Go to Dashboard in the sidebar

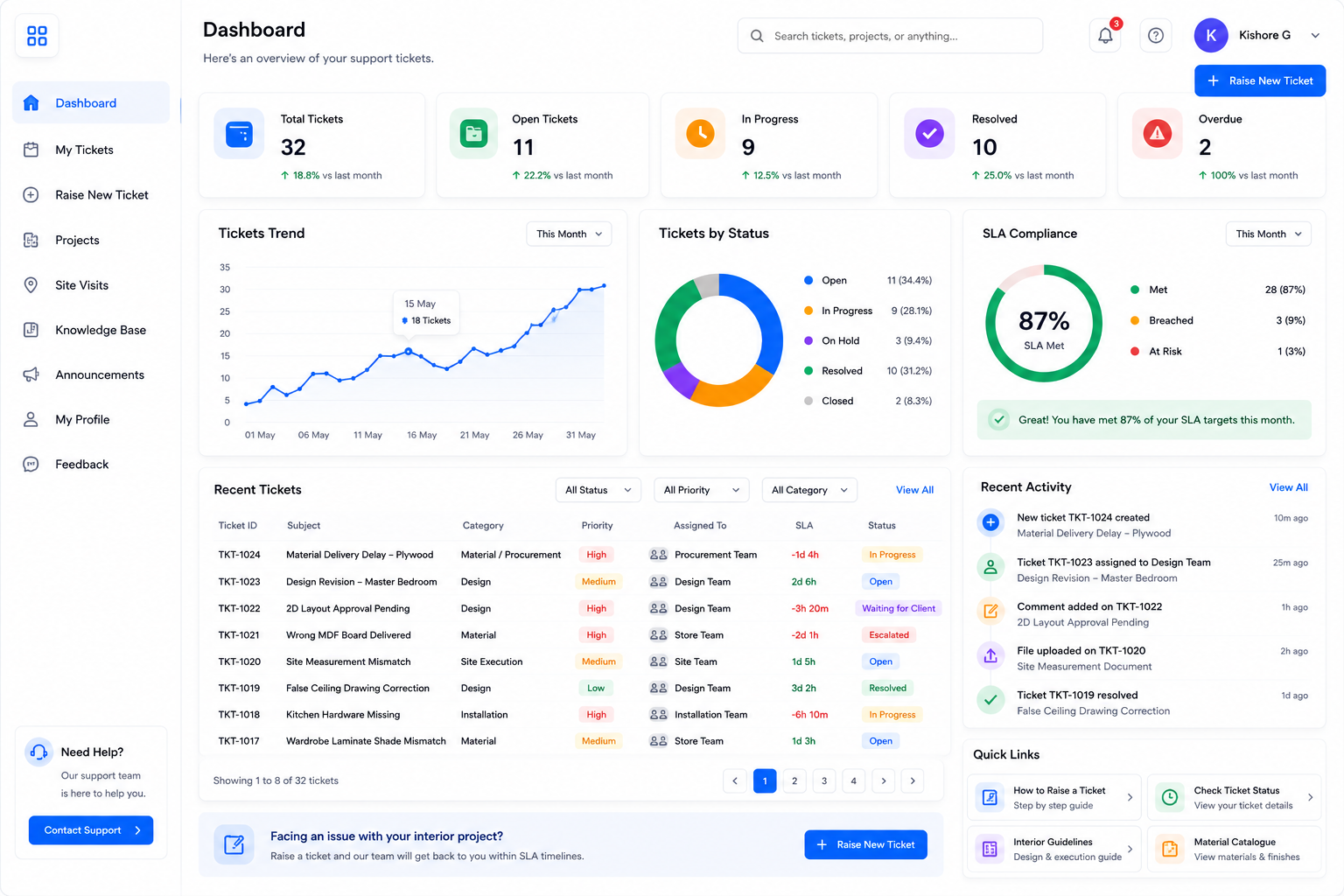91,103
